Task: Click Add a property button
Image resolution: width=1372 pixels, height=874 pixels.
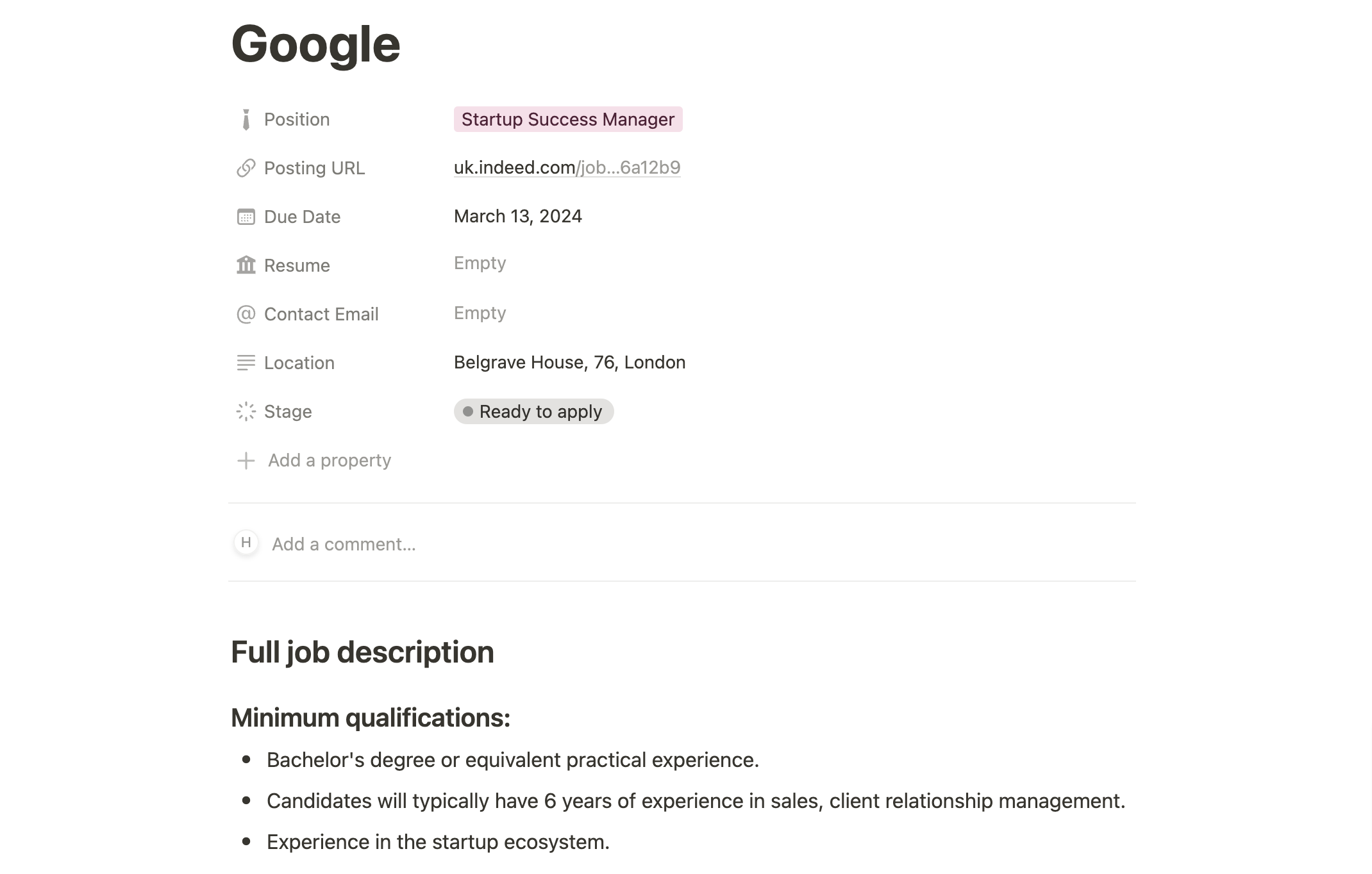Action: click(x=329, y=460)
